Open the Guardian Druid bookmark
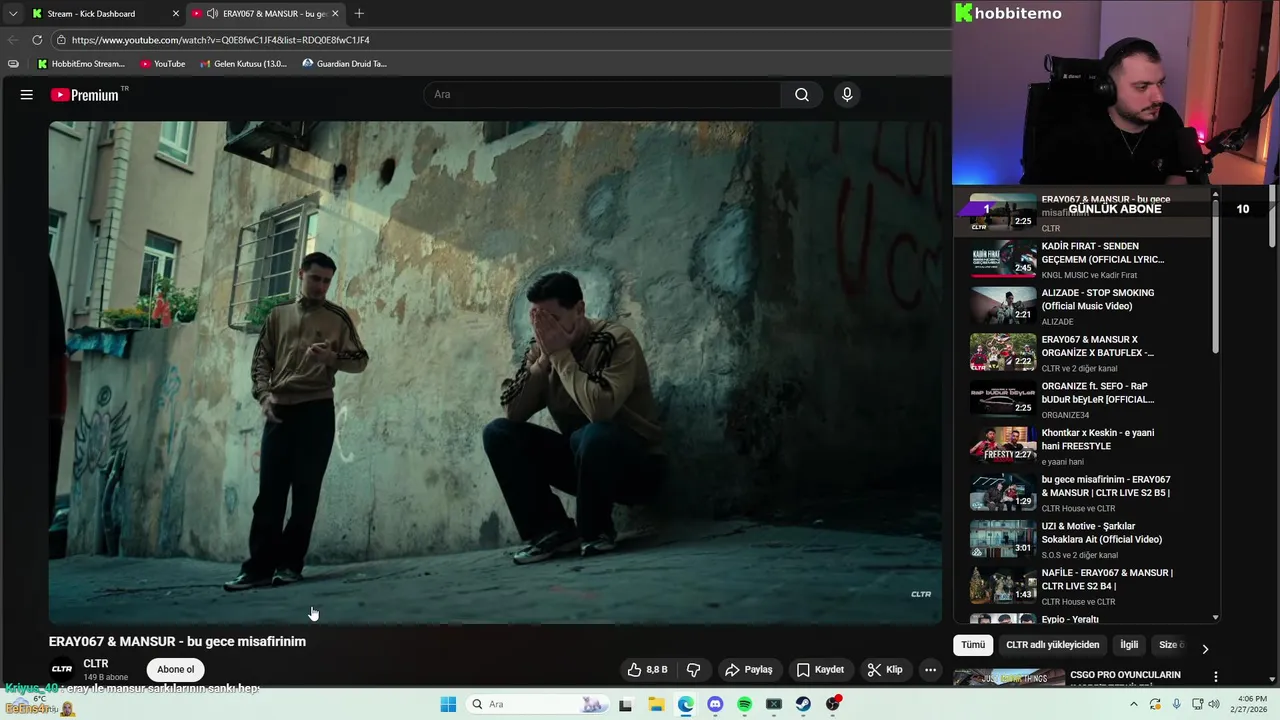The width and height of the screenshot is (1280, 720). tap(345, 64)
